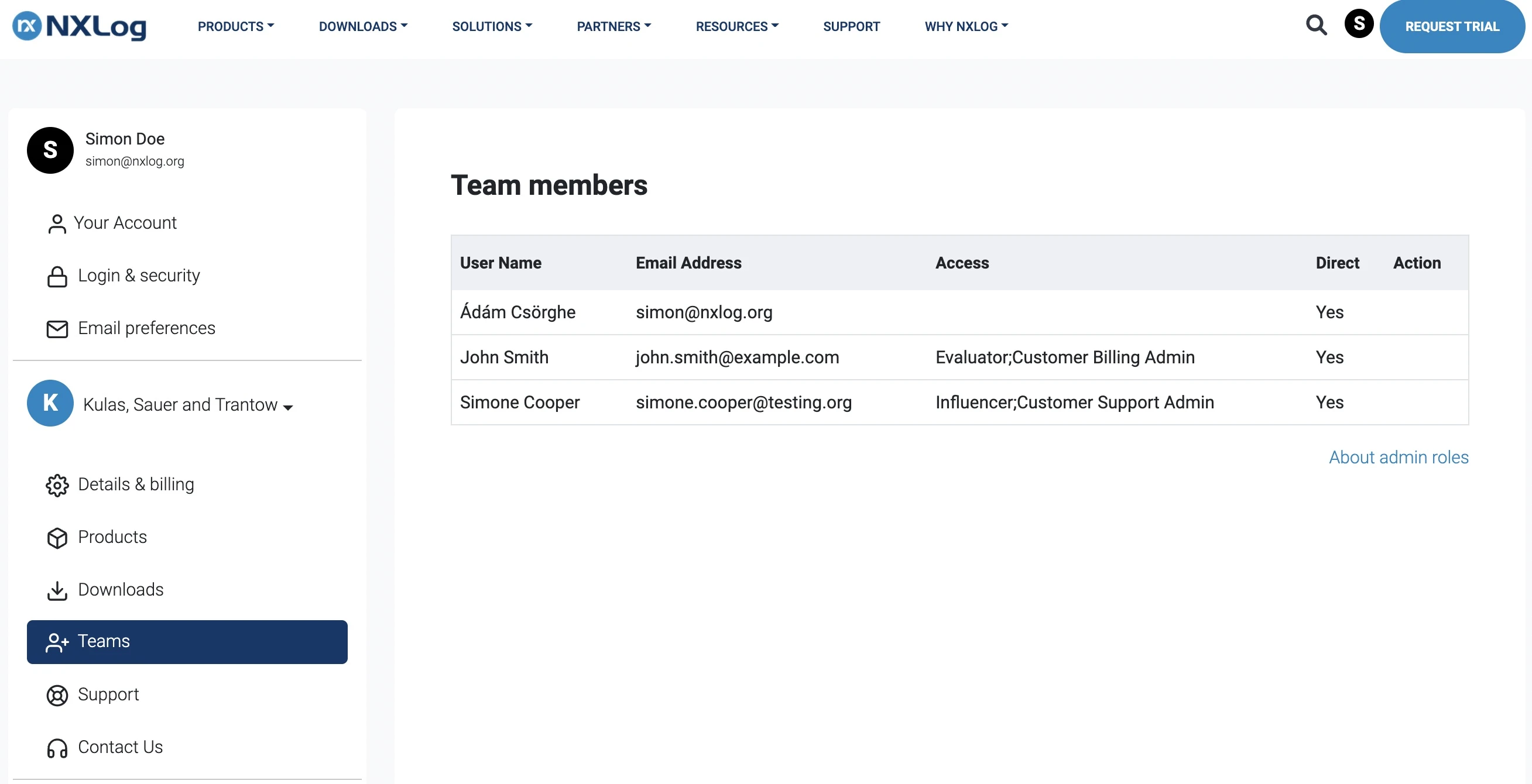Click the NXLog logo
Screen dimensions: 1532x784
click(x=79, y=26)
